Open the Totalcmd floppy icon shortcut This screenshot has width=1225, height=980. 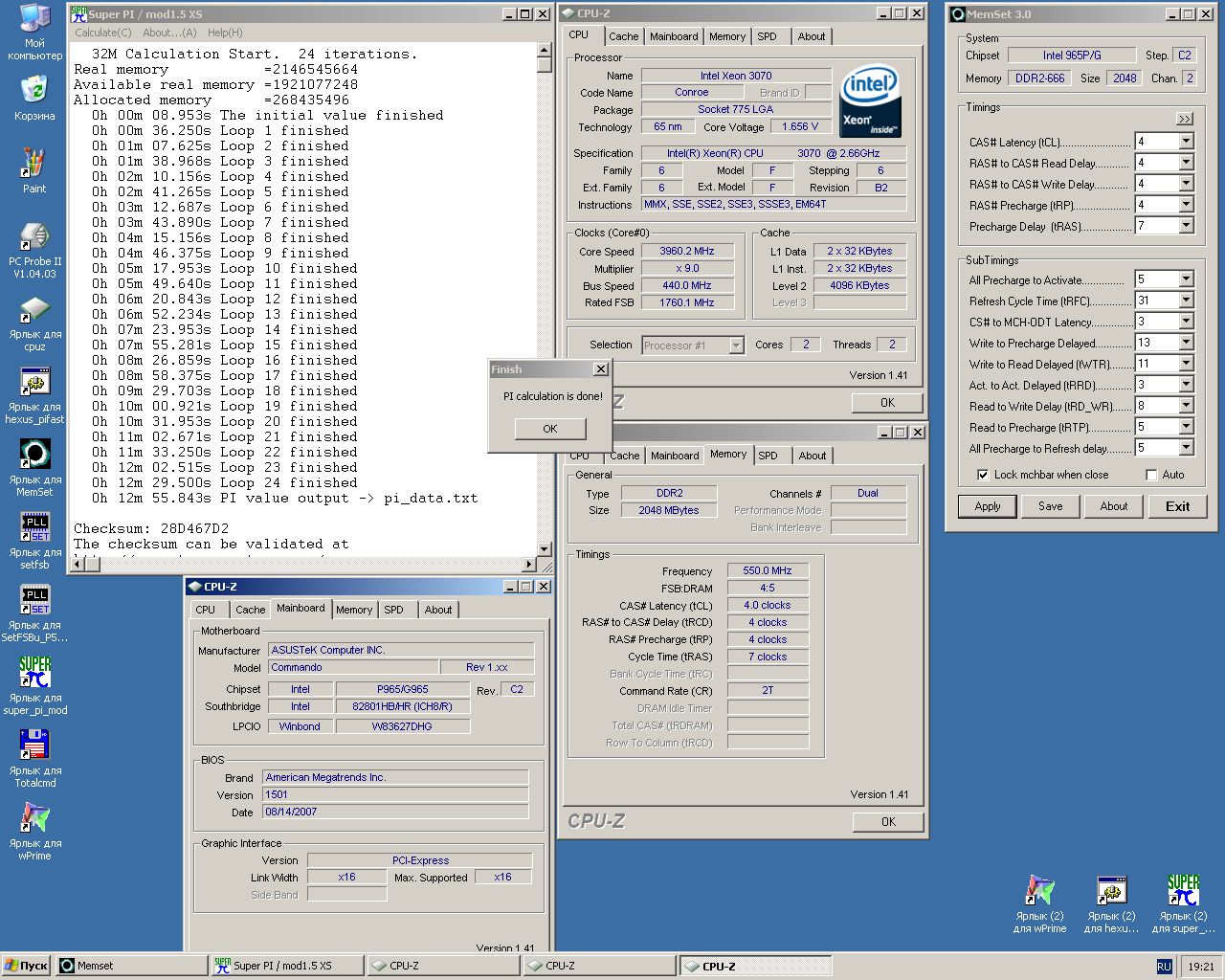click(34, 760)
